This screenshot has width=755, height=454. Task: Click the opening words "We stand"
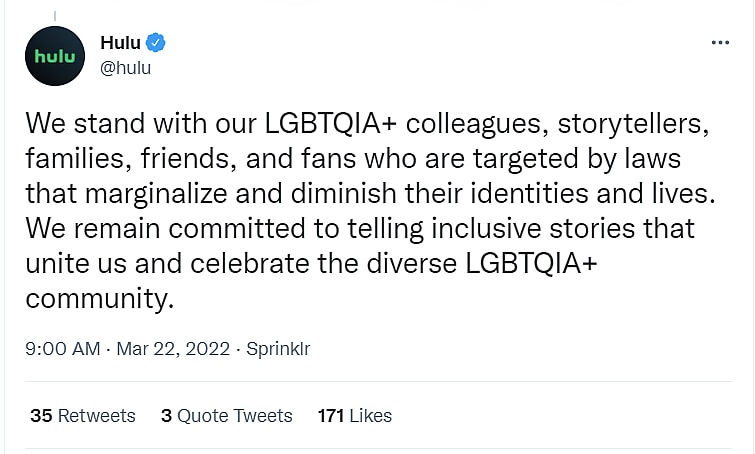83,126
